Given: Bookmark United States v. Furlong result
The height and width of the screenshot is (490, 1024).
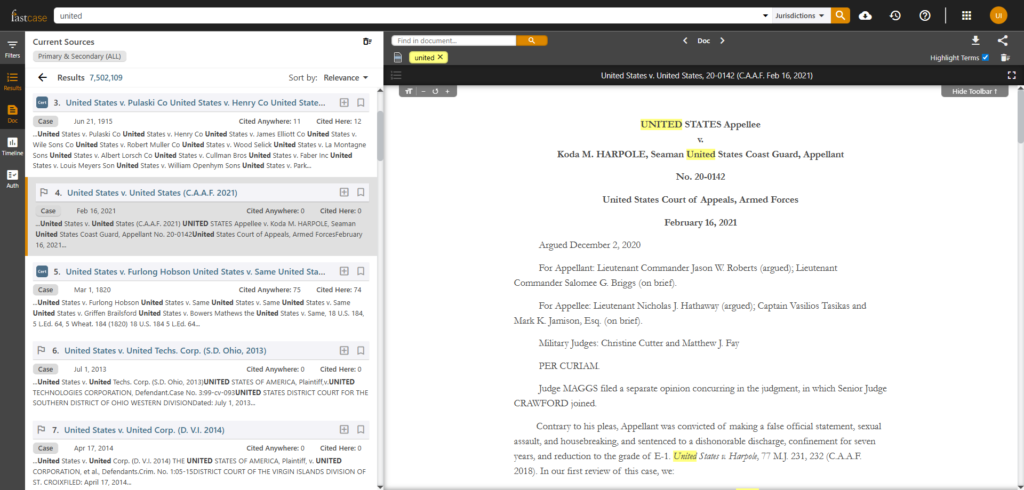Looking at the screenshot, I should pos(360,271).
